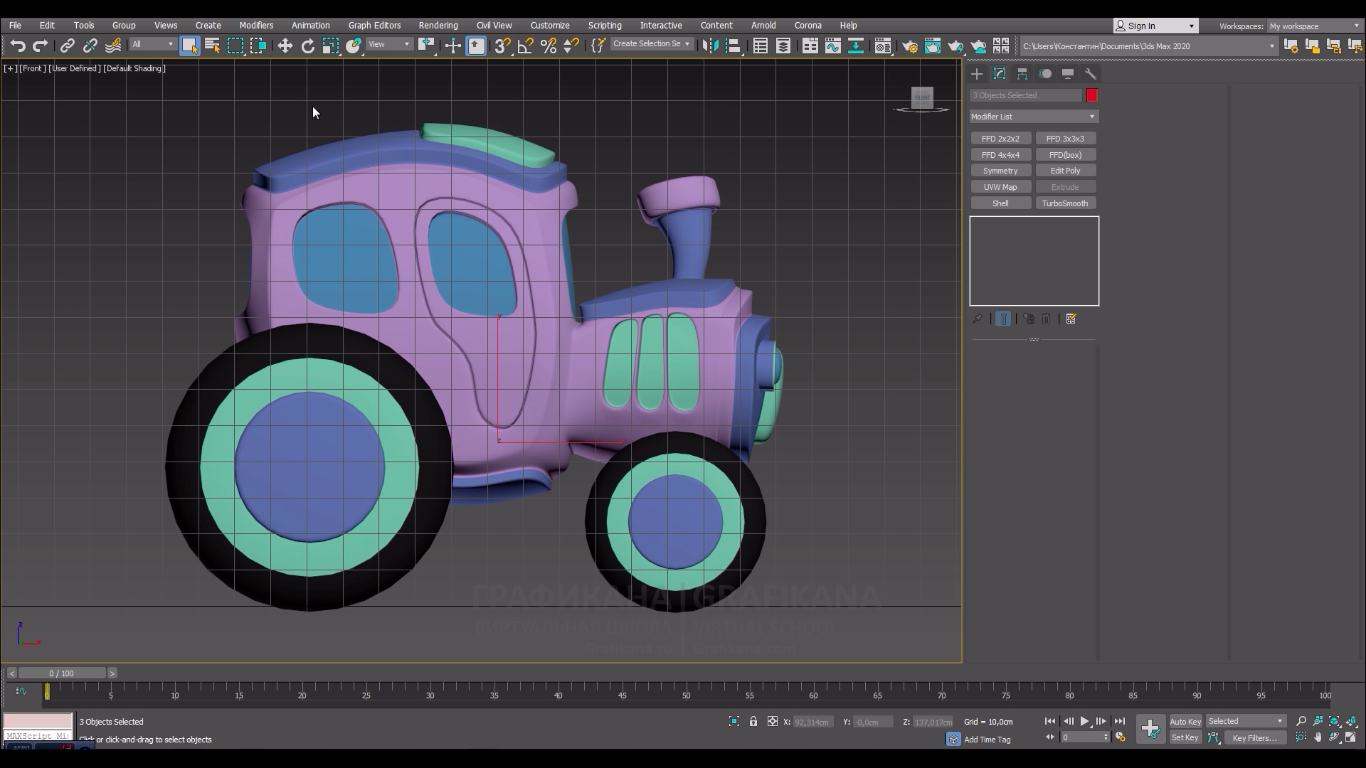This screenshot has width=1366, height=768.
Task: Open Render Setup teapot icon
Action: click(909, 46)
